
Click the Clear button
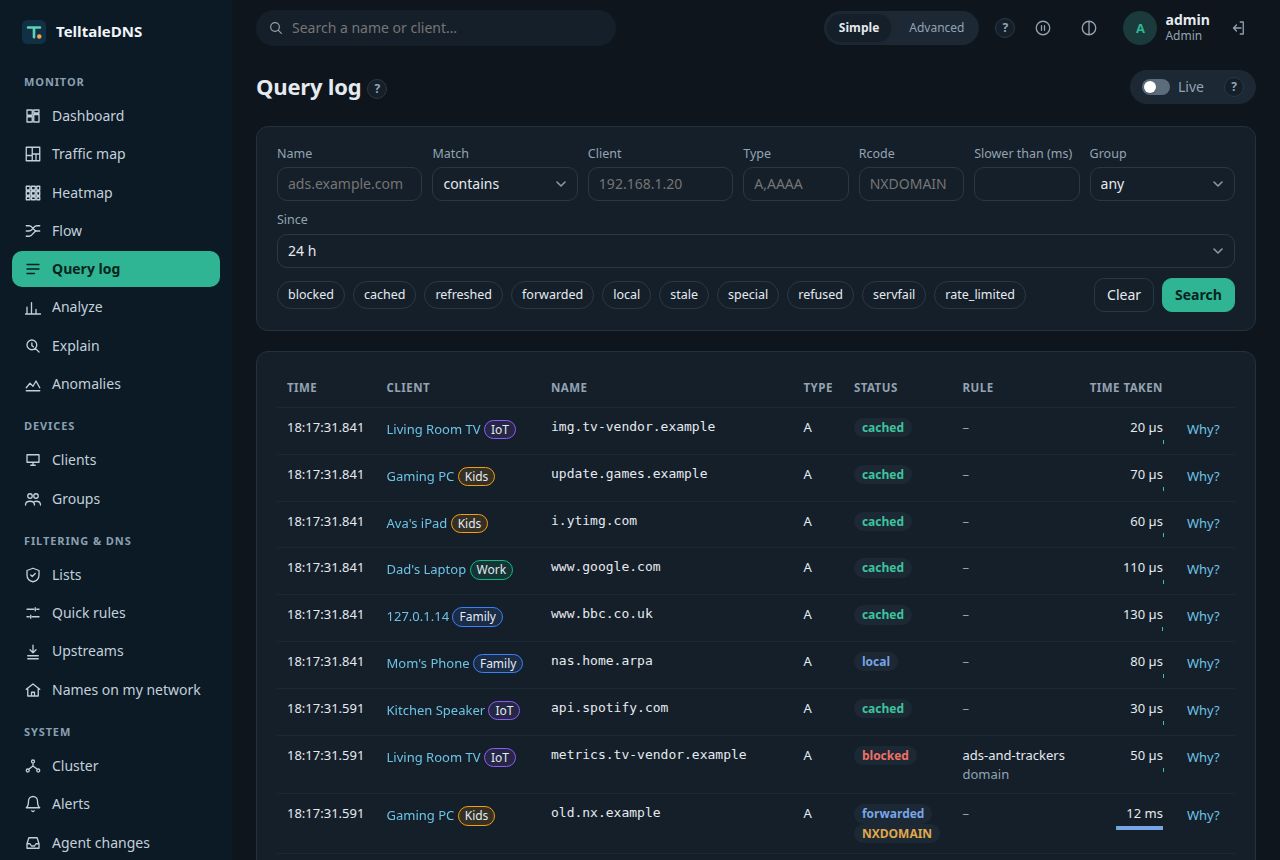coord(1123,295)
